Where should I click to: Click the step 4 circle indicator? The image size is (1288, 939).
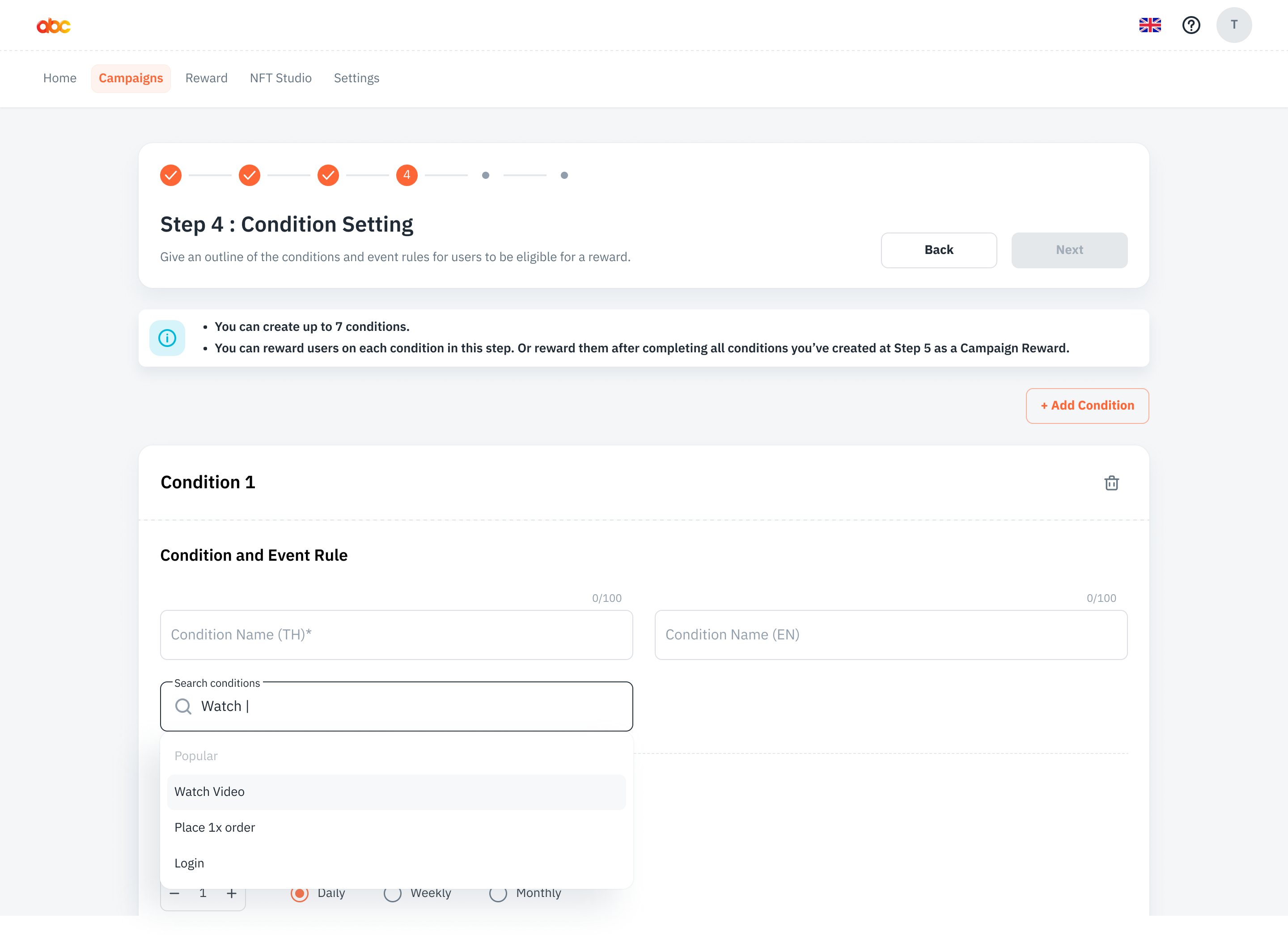(x=407, y=175)
